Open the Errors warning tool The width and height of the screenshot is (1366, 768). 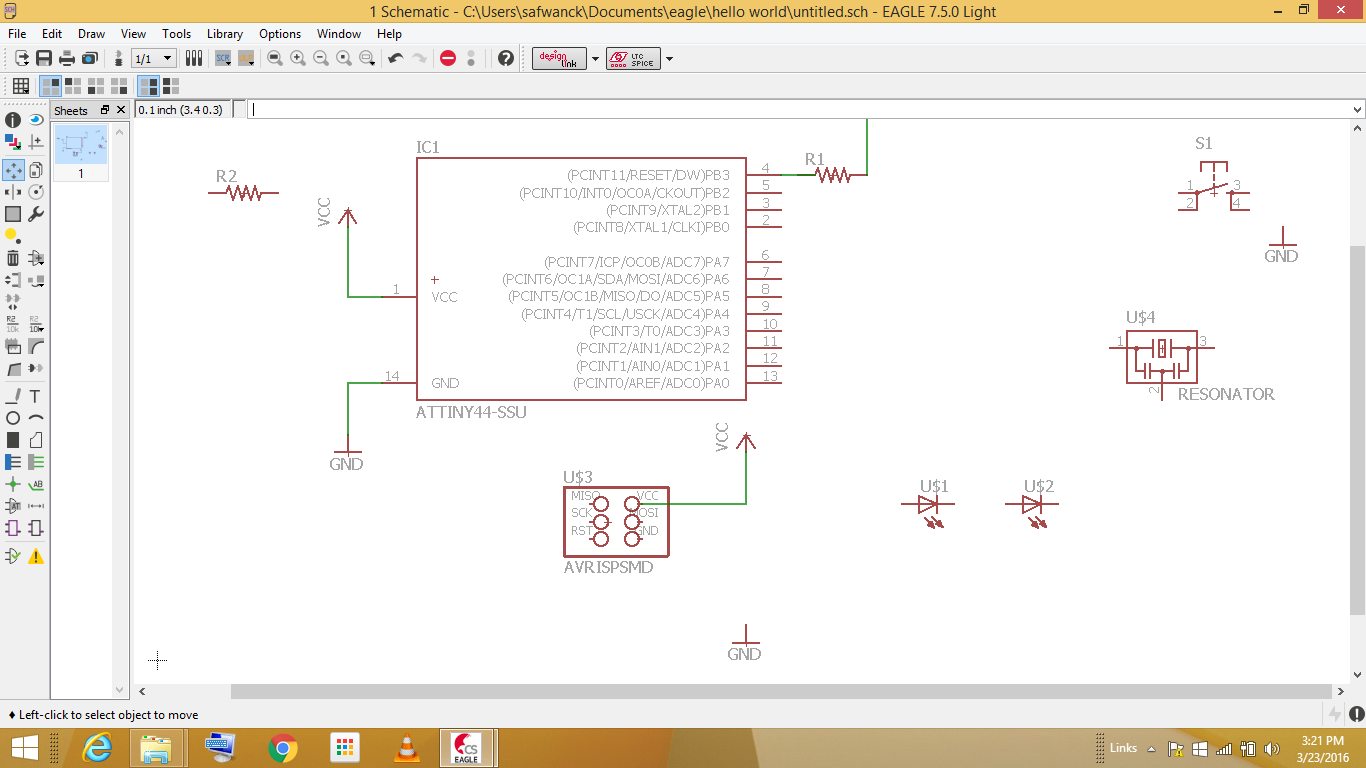[x=36, y=556]
